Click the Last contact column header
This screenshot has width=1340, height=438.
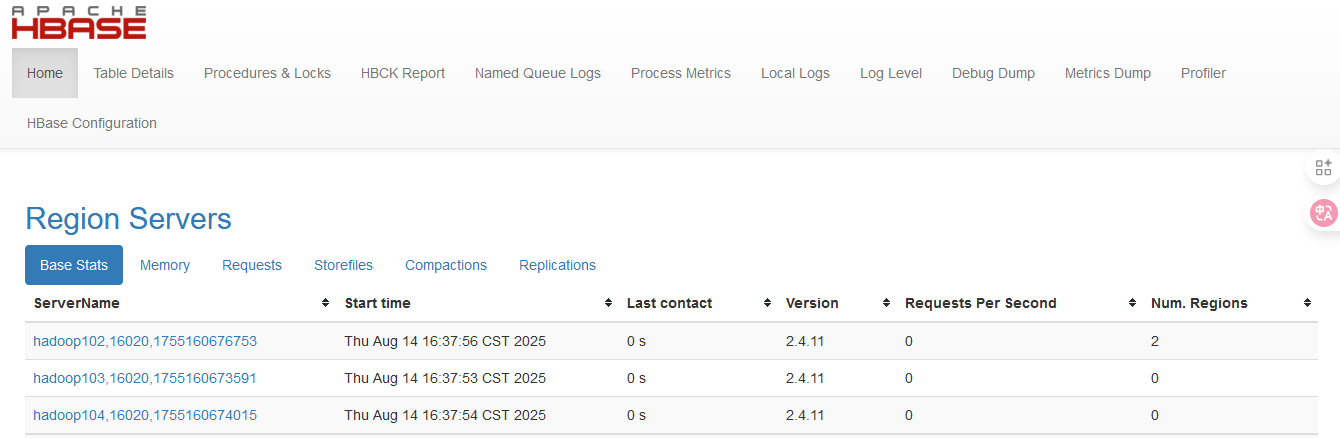click(669, 303)
